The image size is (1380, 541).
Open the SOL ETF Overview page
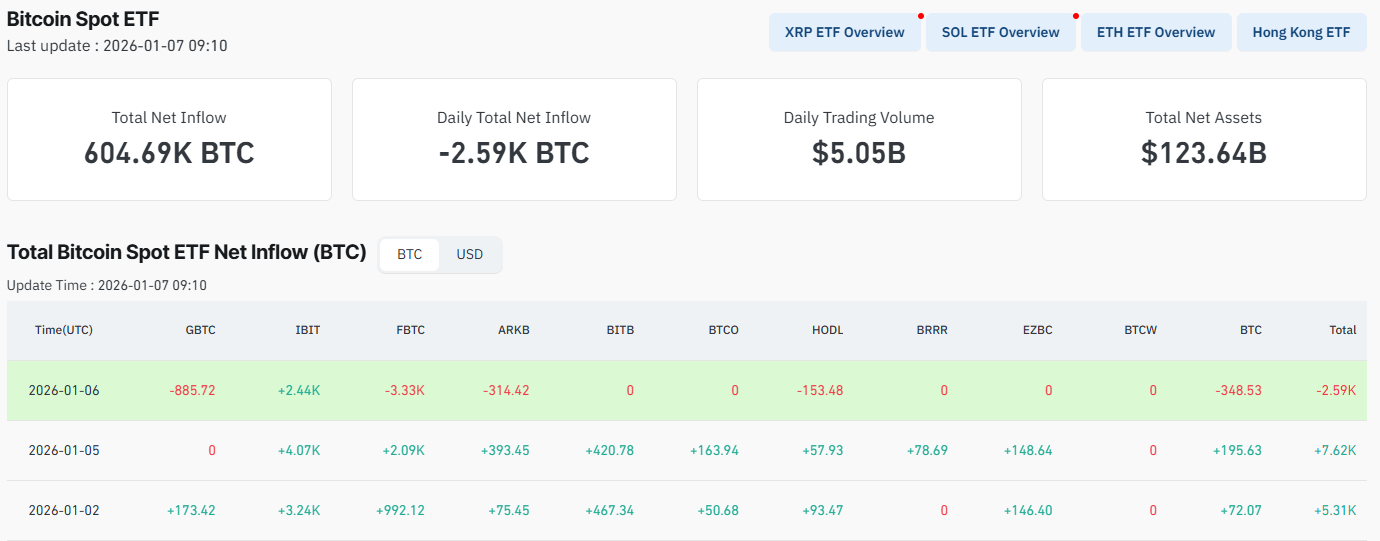[1001, 32]
